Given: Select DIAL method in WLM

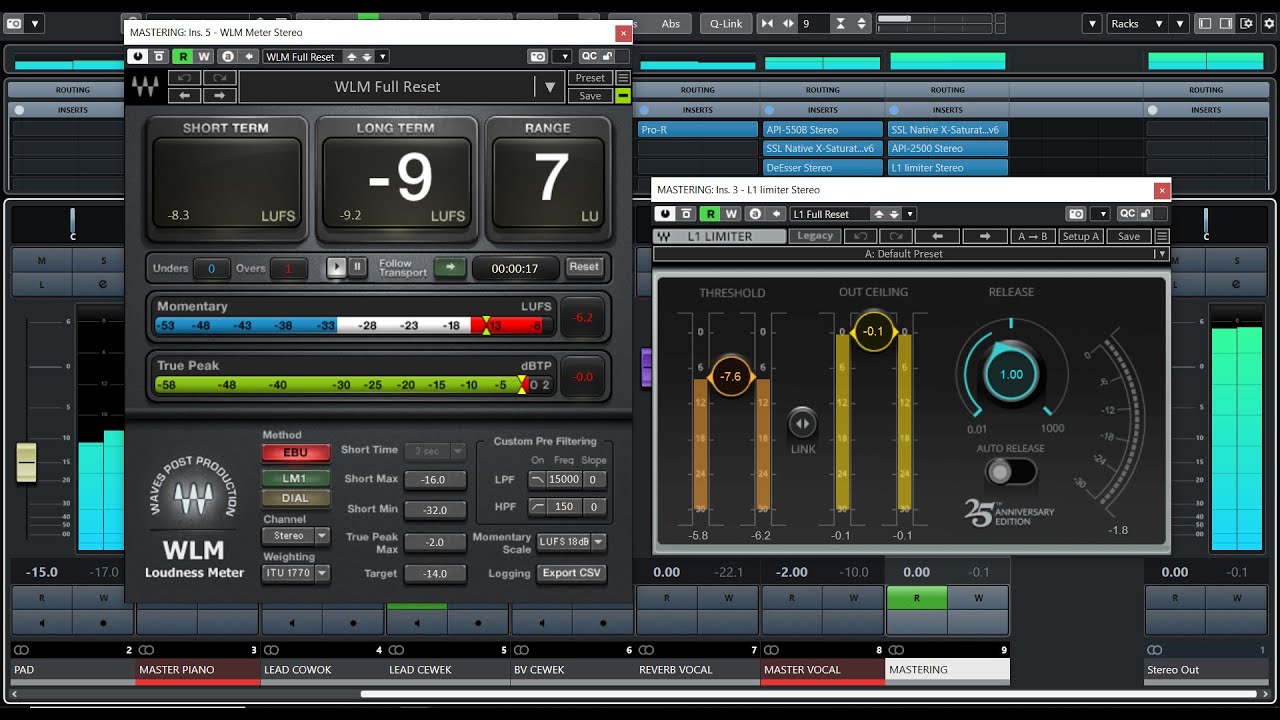Looking at the screenshot, I should tap(295, 498).
